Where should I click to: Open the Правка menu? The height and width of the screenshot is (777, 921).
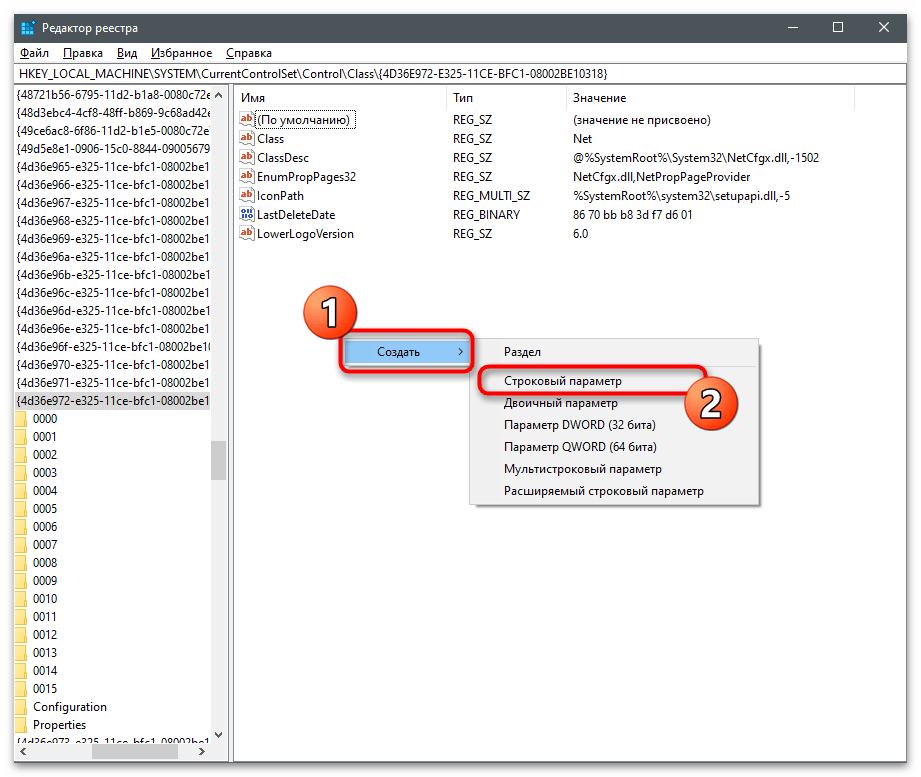[83, 53]
